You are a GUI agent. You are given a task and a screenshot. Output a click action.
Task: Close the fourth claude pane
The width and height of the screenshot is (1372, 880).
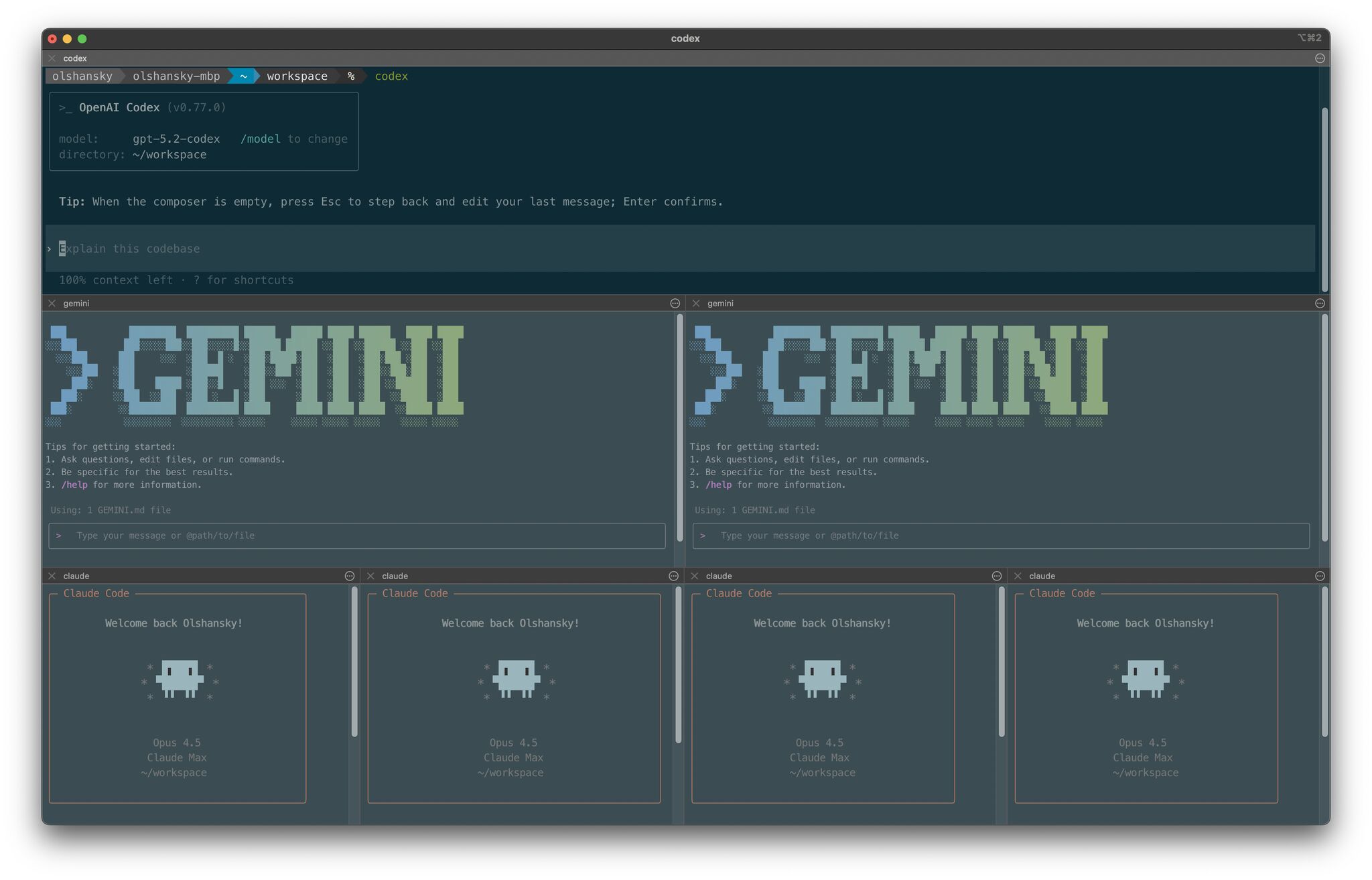(1018, 576)
